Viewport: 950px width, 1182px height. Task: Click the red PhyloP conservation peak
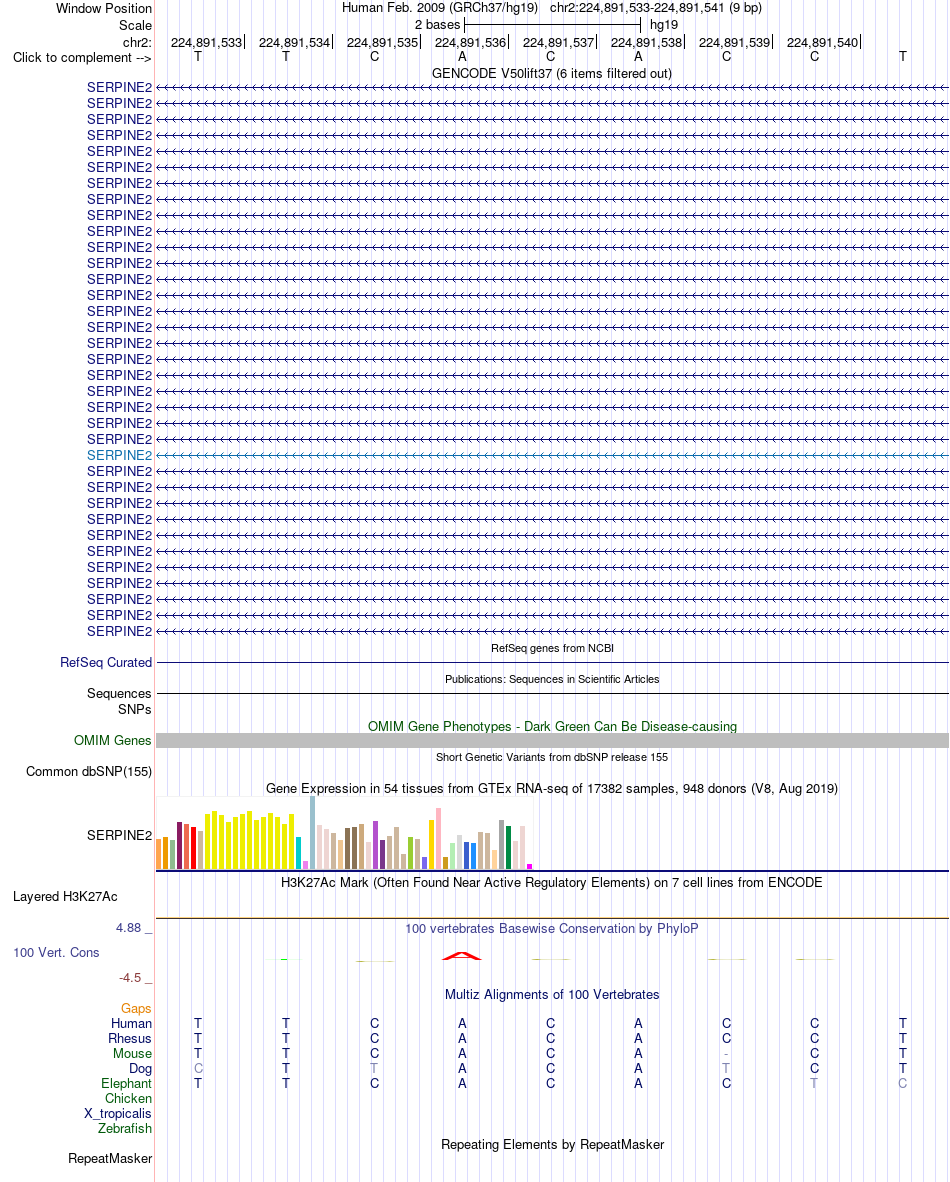(x=461, y=956)
